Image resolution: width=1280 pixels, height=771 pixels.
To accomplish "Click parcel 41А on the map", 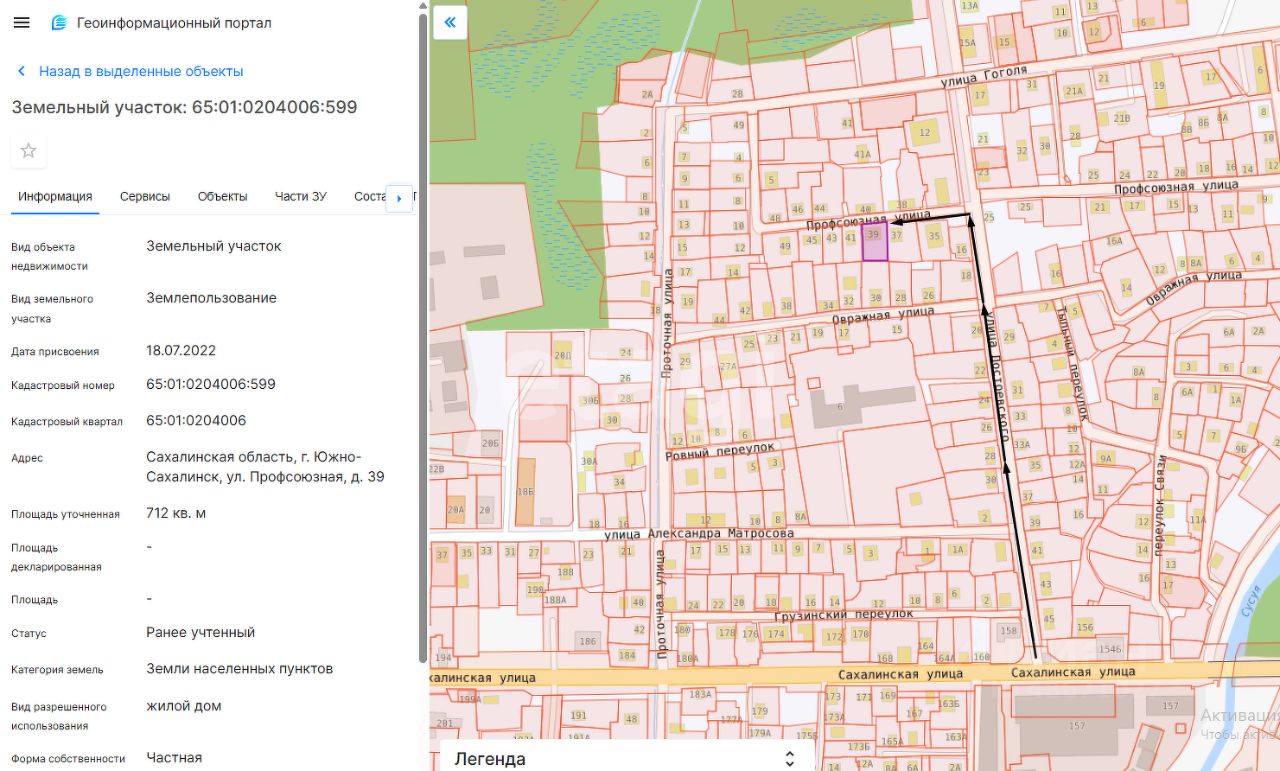I will point(863,154).
